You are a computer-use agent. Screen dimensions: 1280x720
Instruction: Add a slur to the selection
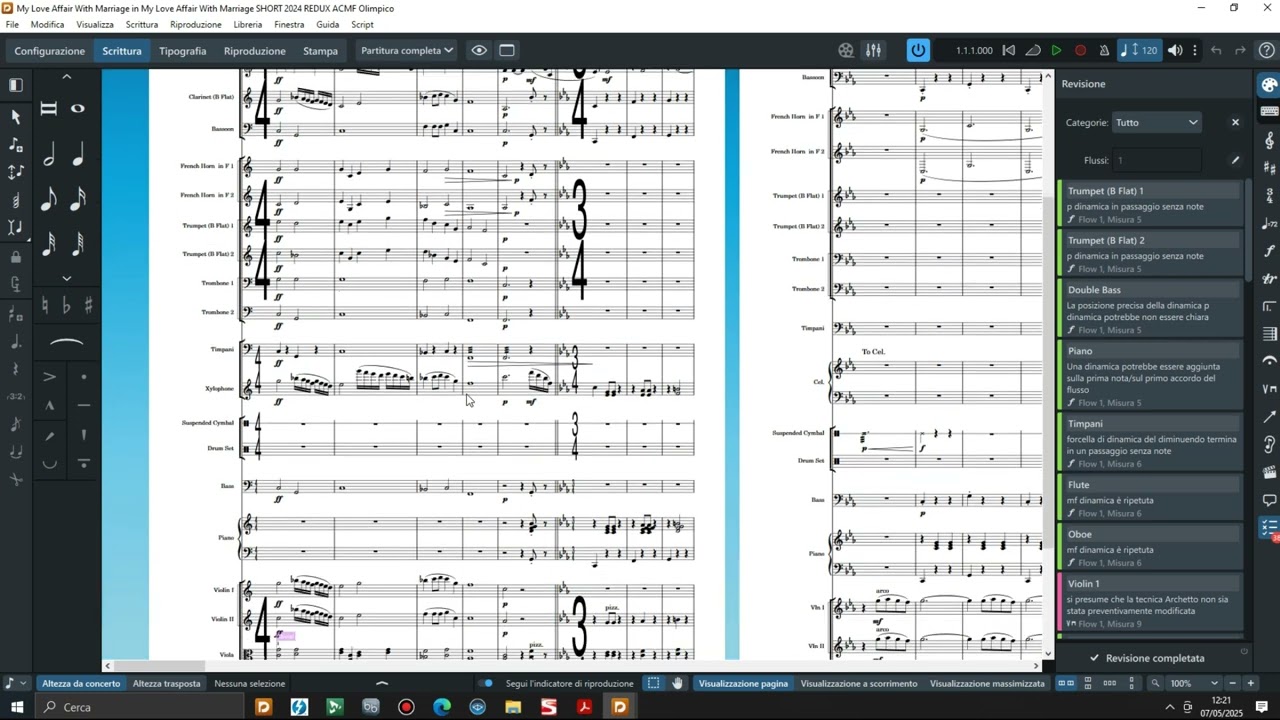click(x=66, y=342)
